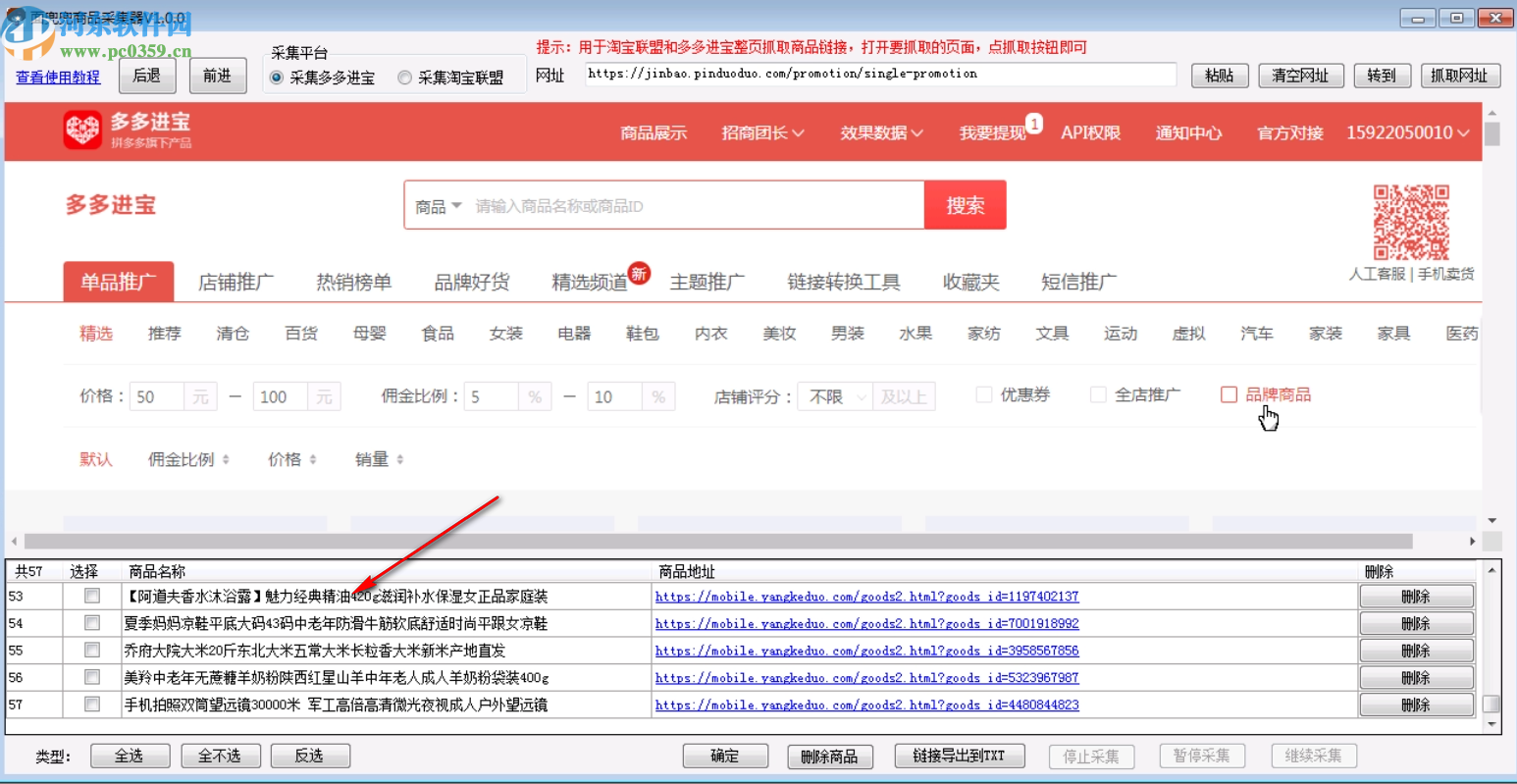Expand the 招商团长 menu dropdown
1517x784 pixels.
761,132
